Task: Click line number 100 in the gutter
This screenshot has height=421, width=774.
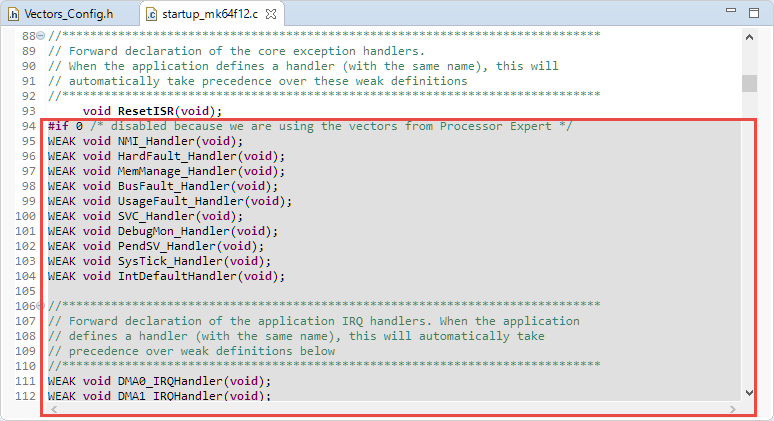Action: 25,216
